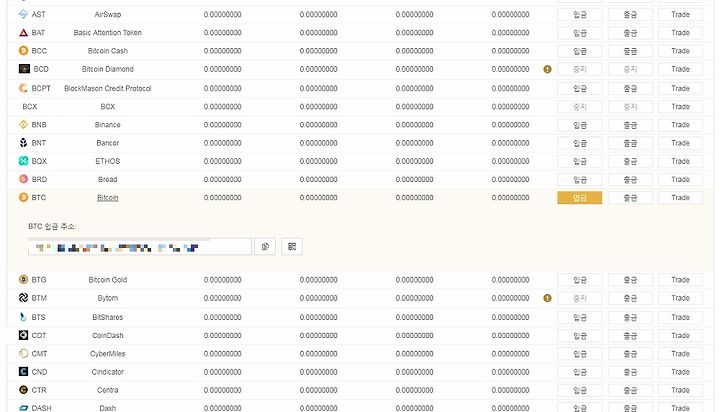Click the BCC Bitcoin Cash coin icon
This screenshot has height=412, width=720.
pos(23,51)
